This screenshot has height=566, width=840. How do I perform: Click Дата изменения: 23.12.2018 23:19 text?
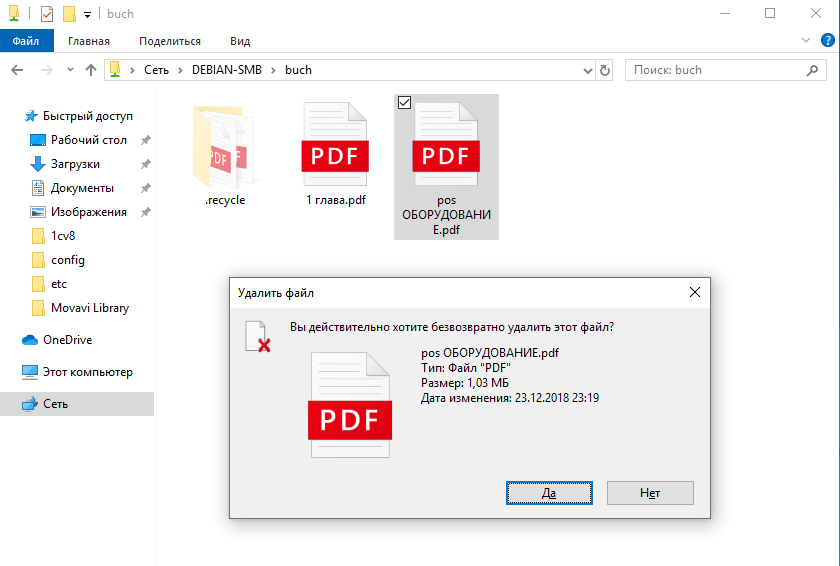509,398
